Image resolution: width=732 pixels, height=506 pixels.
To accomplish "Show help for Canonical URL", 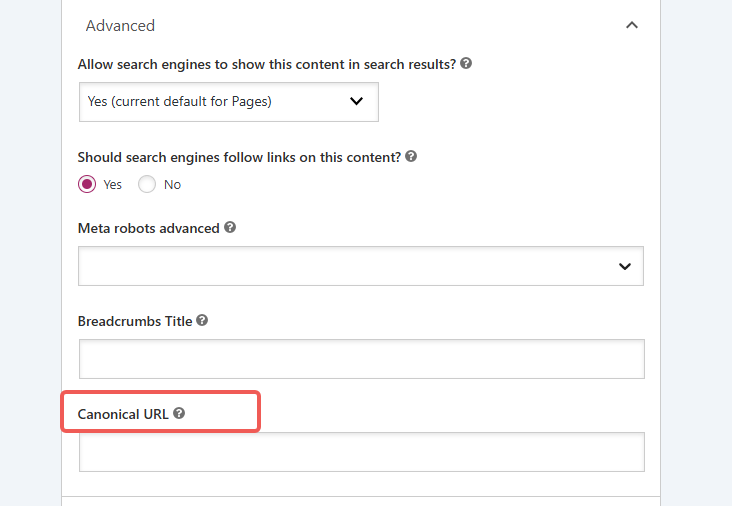I will coord(179,413).
